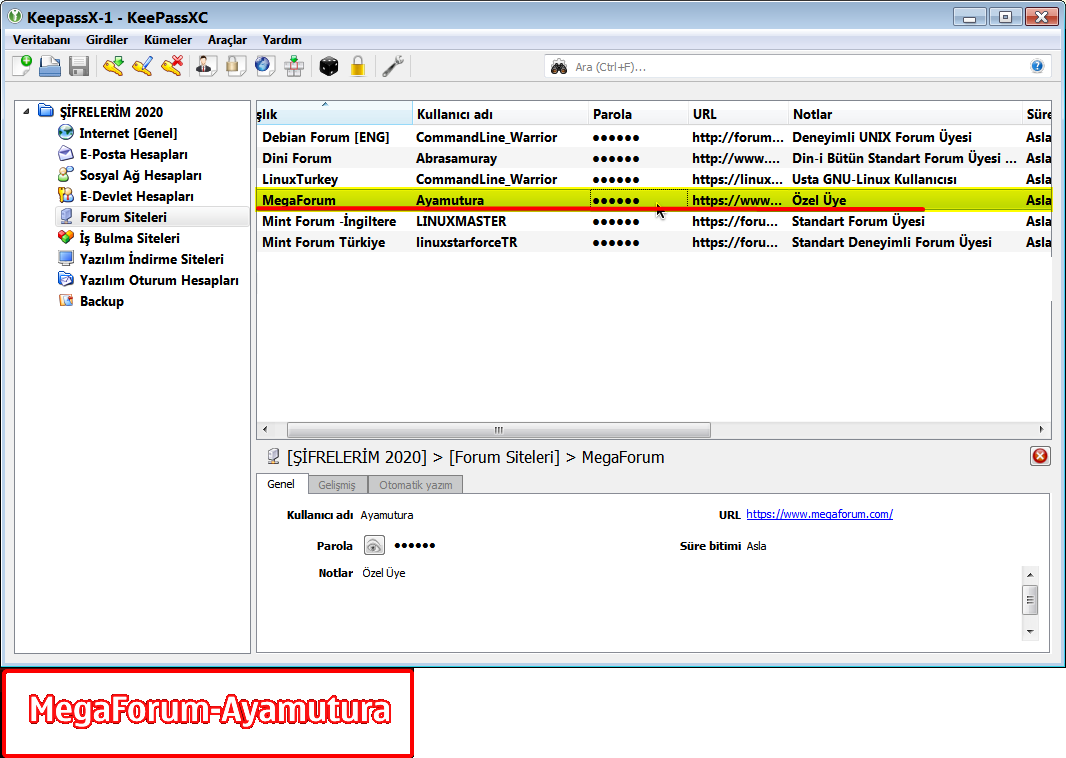Select the ŞİFRELERİM 2020 root group
Screen dimensions: 1066x758
111,111
